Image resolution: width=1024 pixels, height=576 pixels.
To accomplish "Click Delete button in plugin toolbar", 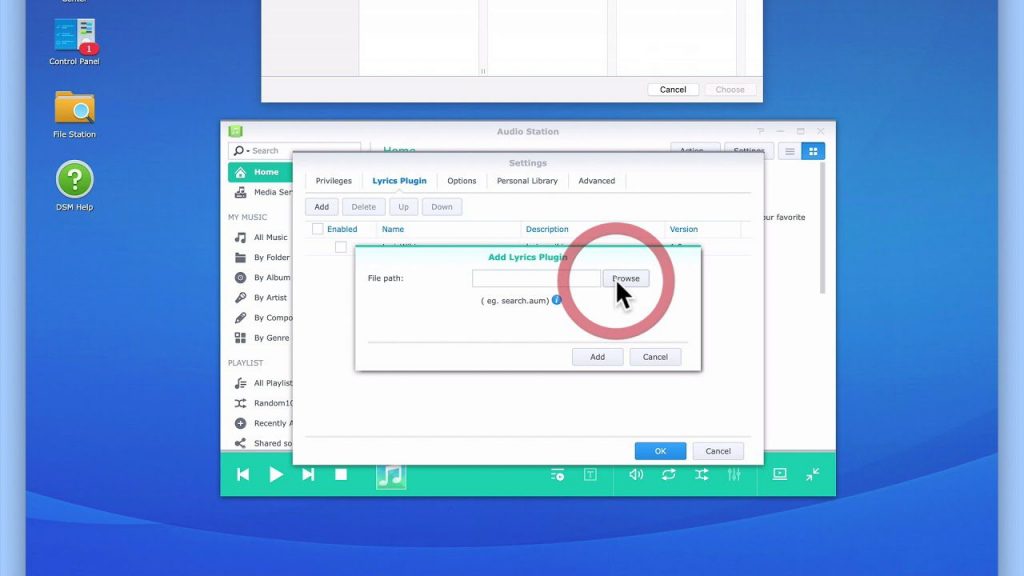I will [x=364, y=207].
